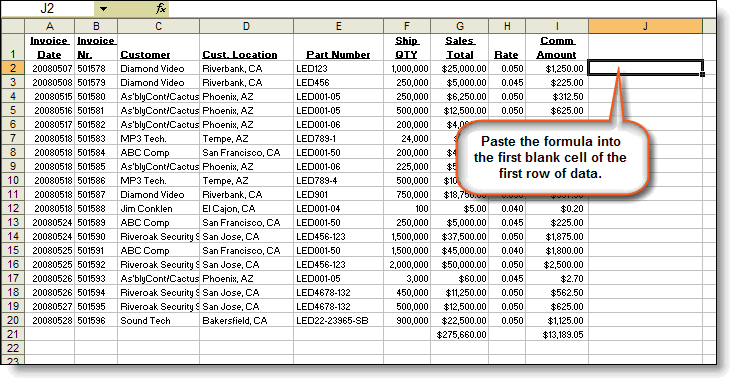Click the fx insert function icon

coord(160,8)
